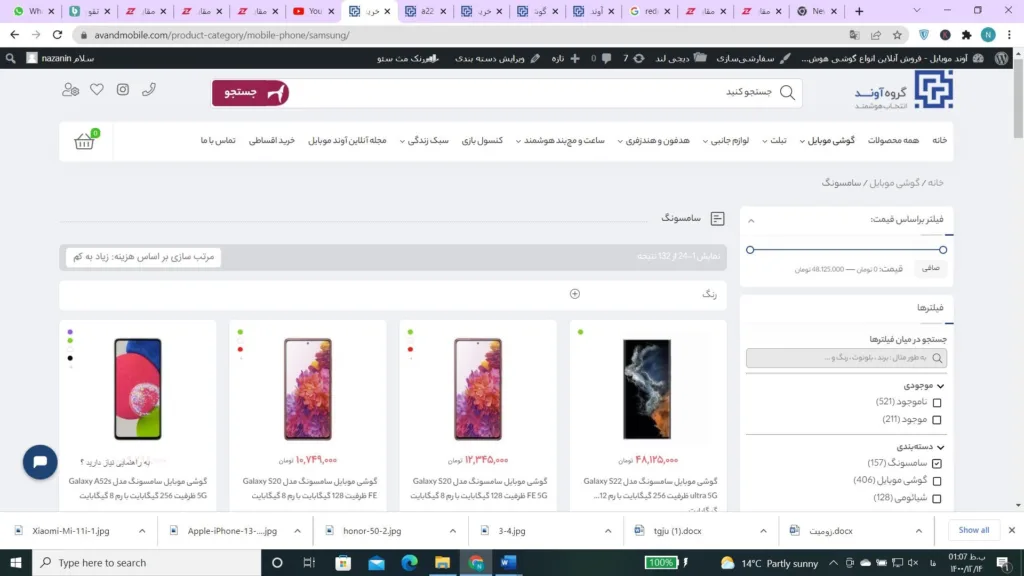Open the chat support bubble
This screenshot has width=1024, height=576.
[40, 462]
